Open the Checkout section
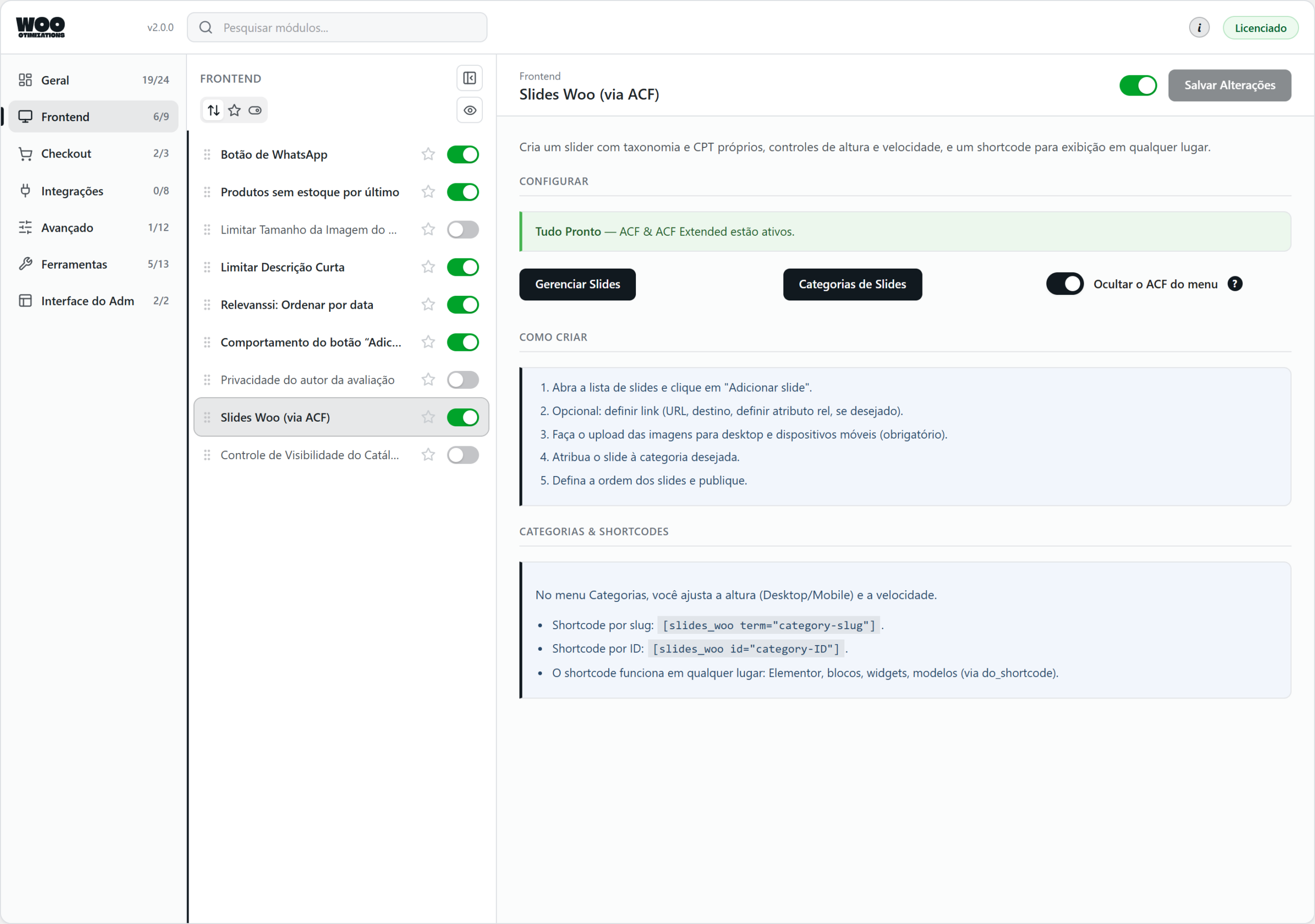 click(93, 154)
